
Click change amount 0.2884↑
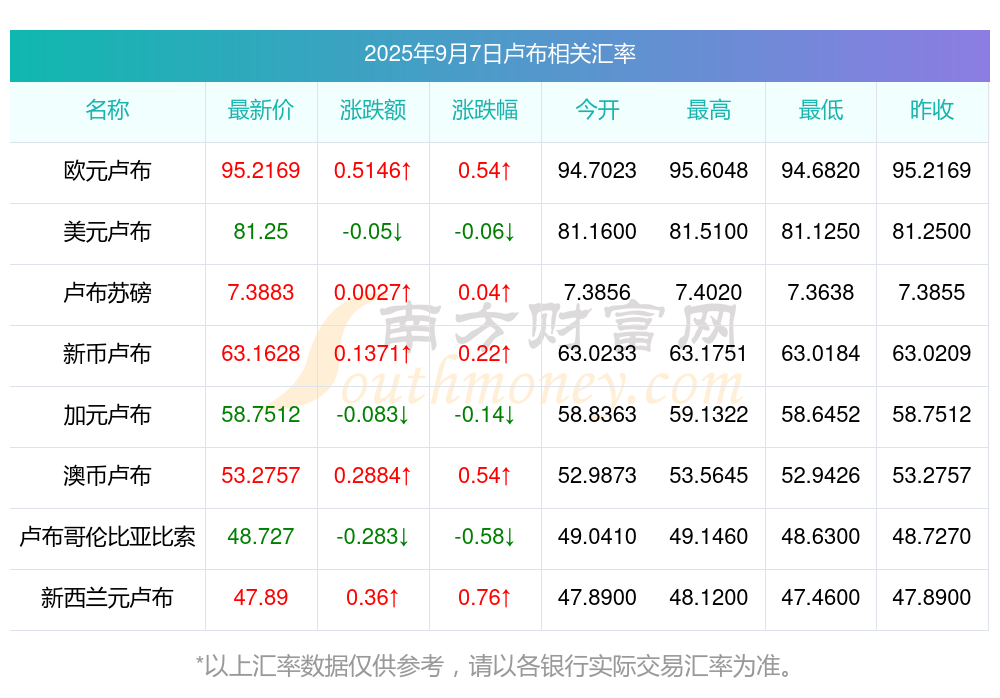373,475
